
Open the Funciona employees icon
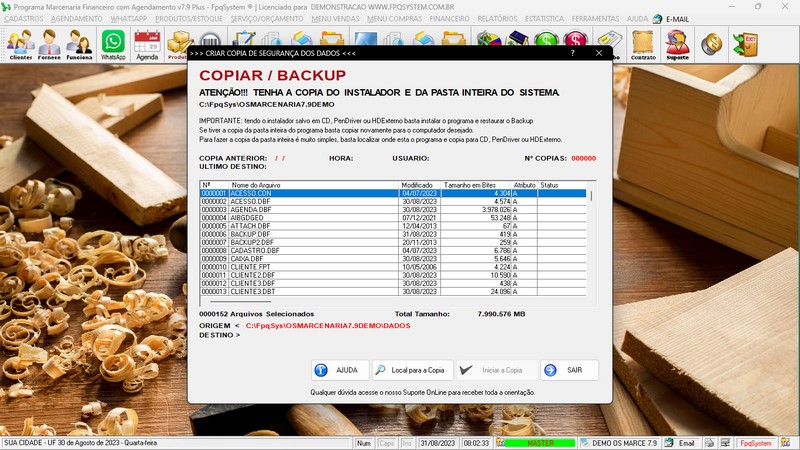click(81, 45)
